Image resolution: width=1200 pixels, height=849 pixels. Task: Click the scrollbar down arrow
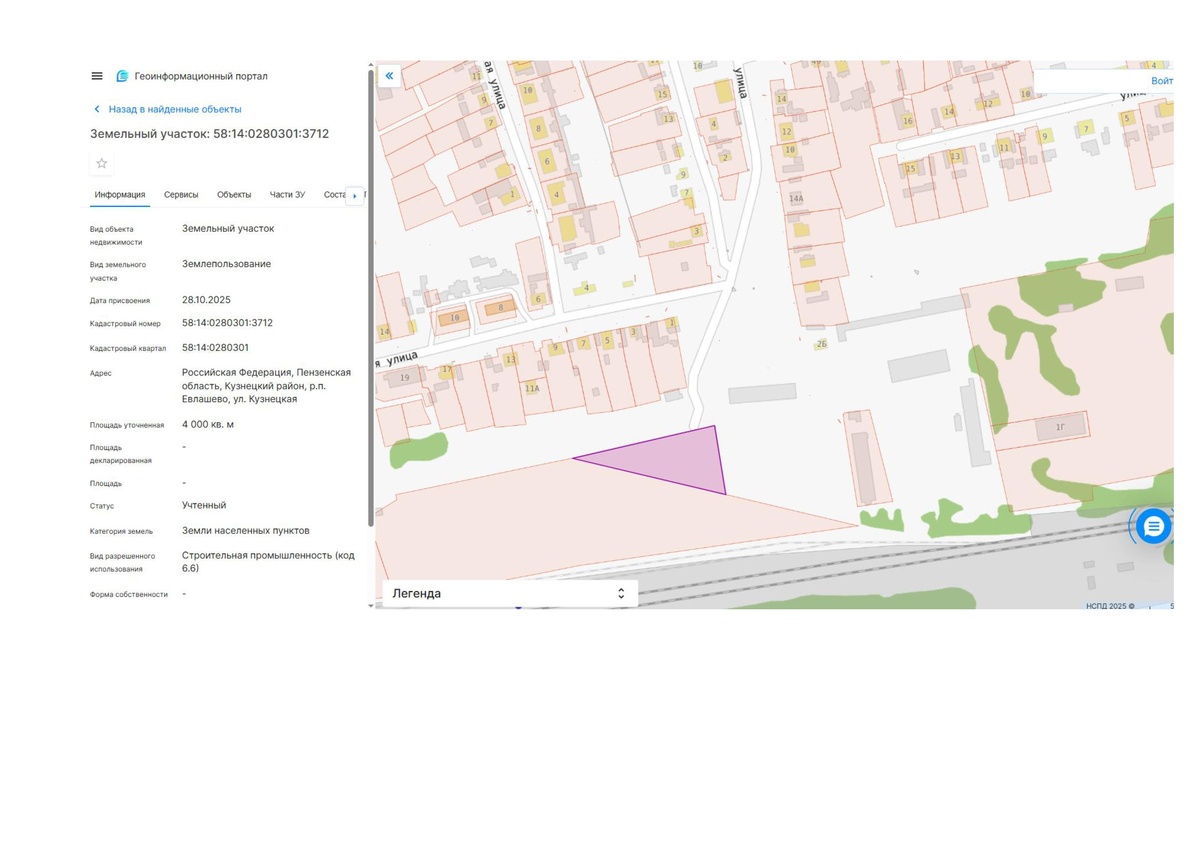pos(371,606)
